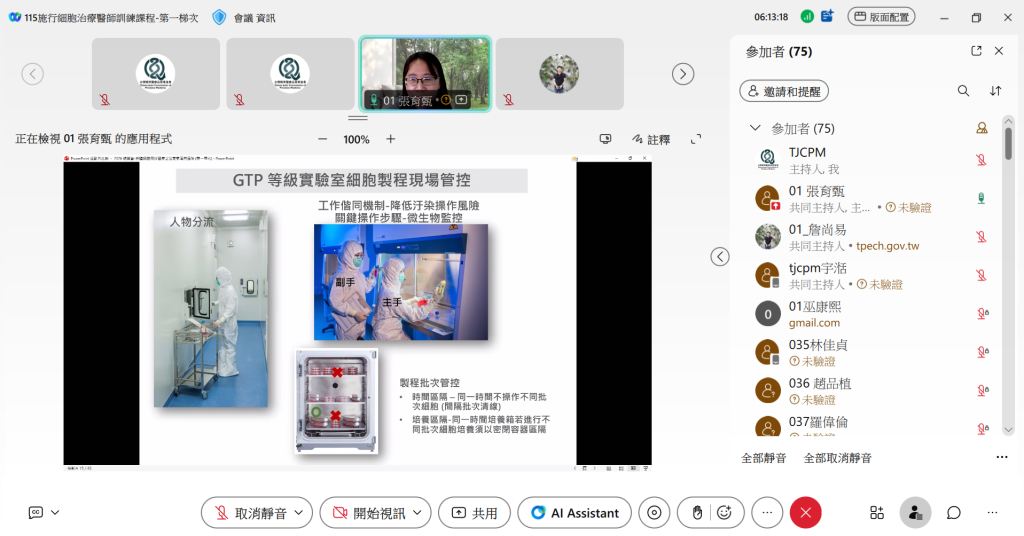The height and width of the screenshot is (536, 1024).
Task: Open audio options dropdown arrow
Action: coord(299,513)
